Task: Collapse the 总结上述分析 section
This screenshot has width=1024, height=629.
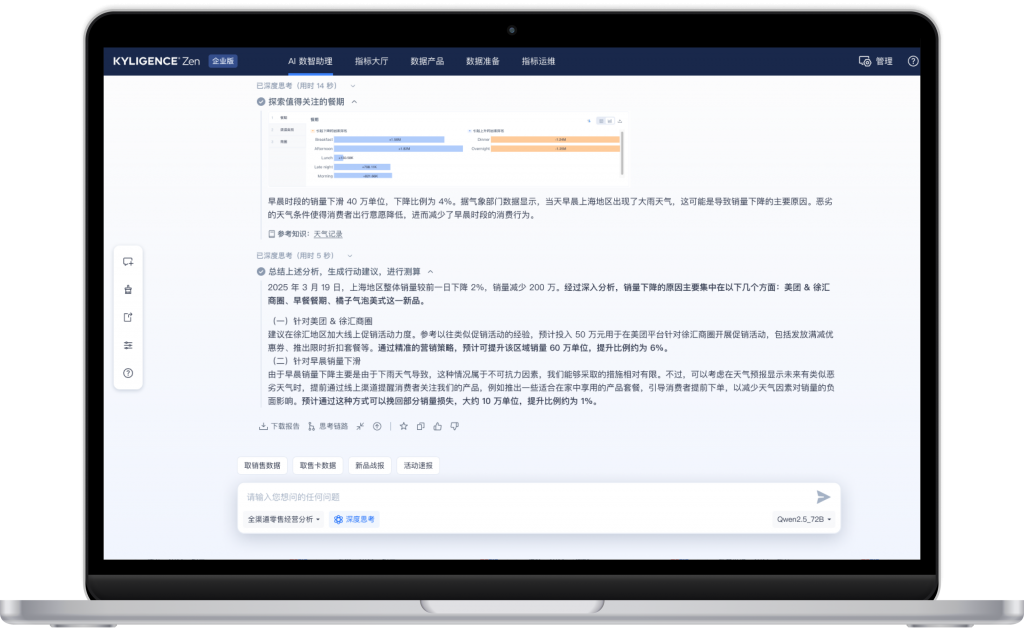Action: pyautogui.click(x=430, y=272)
